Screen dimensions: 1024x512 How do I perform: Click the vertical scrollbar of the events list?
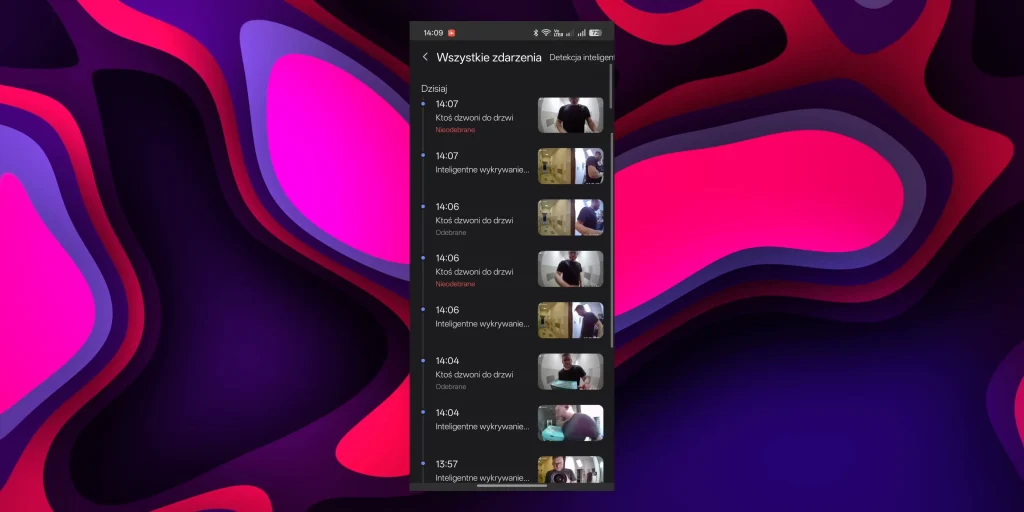click(611, 86)
